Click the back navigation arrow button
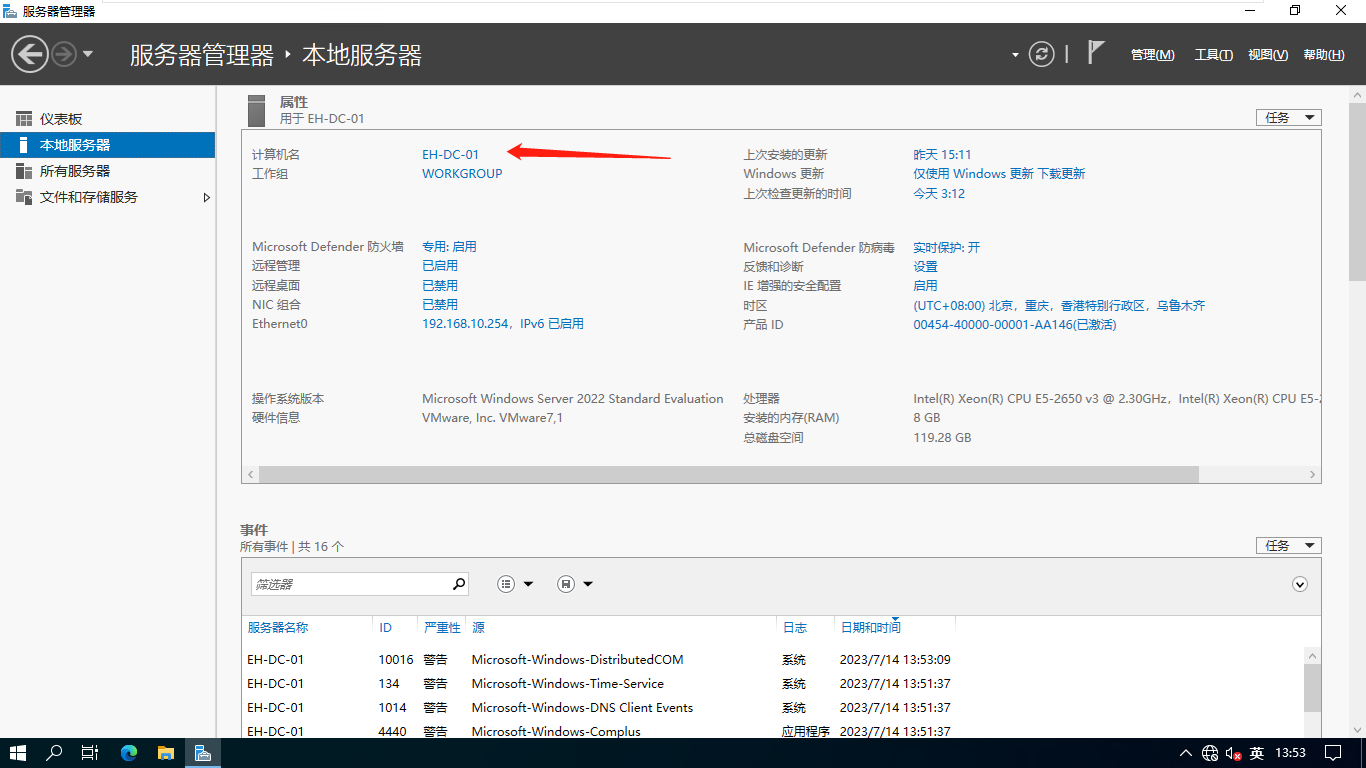1366x768 pixels. [x=30, y=54]
